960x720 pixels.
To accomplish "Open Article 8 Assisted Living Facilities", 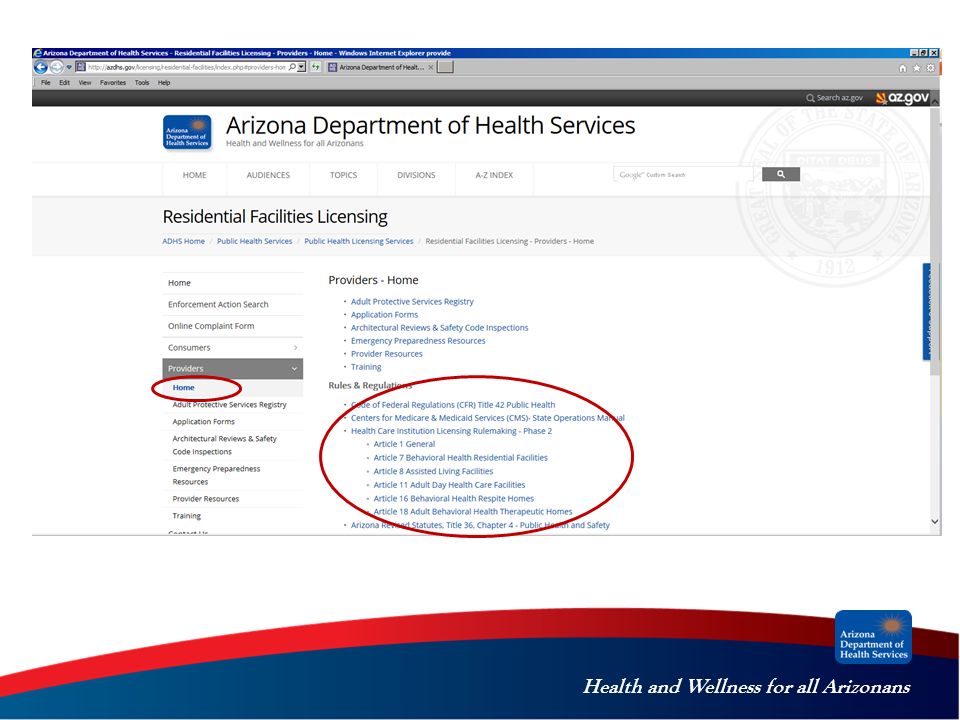I will (433, 471).
